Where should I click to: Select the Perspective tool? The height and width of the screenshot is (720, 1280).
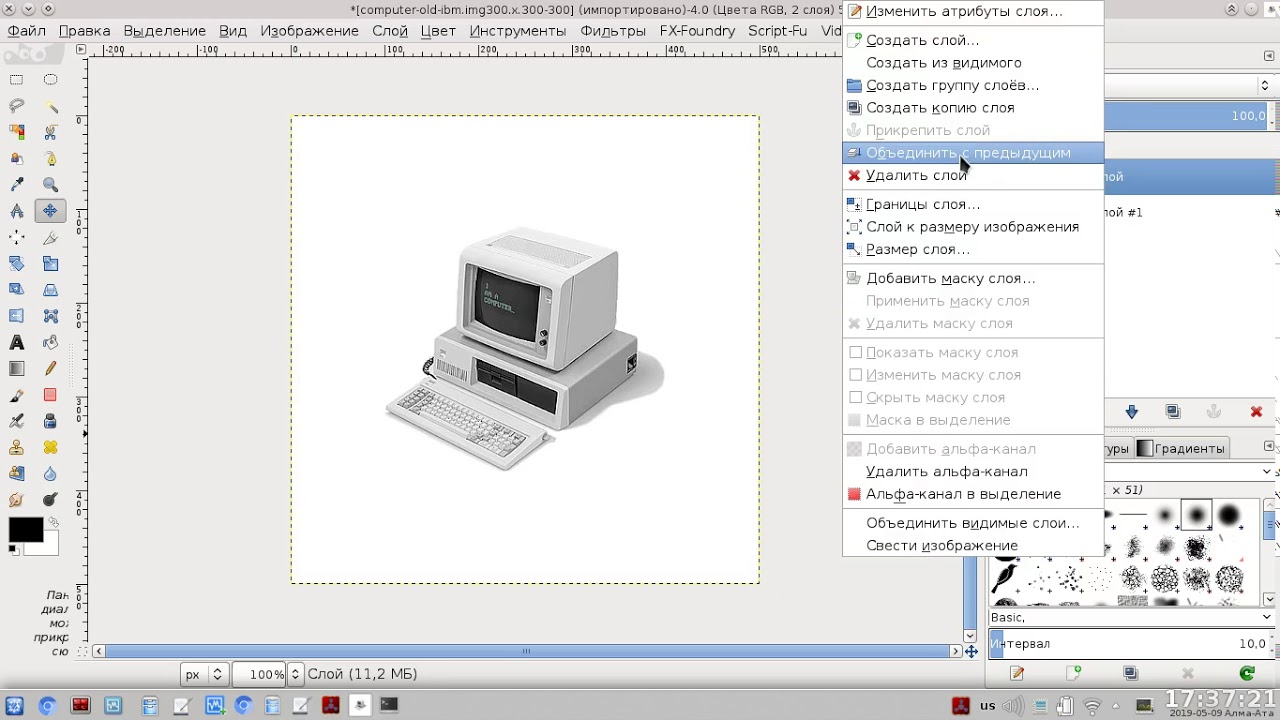50,290
